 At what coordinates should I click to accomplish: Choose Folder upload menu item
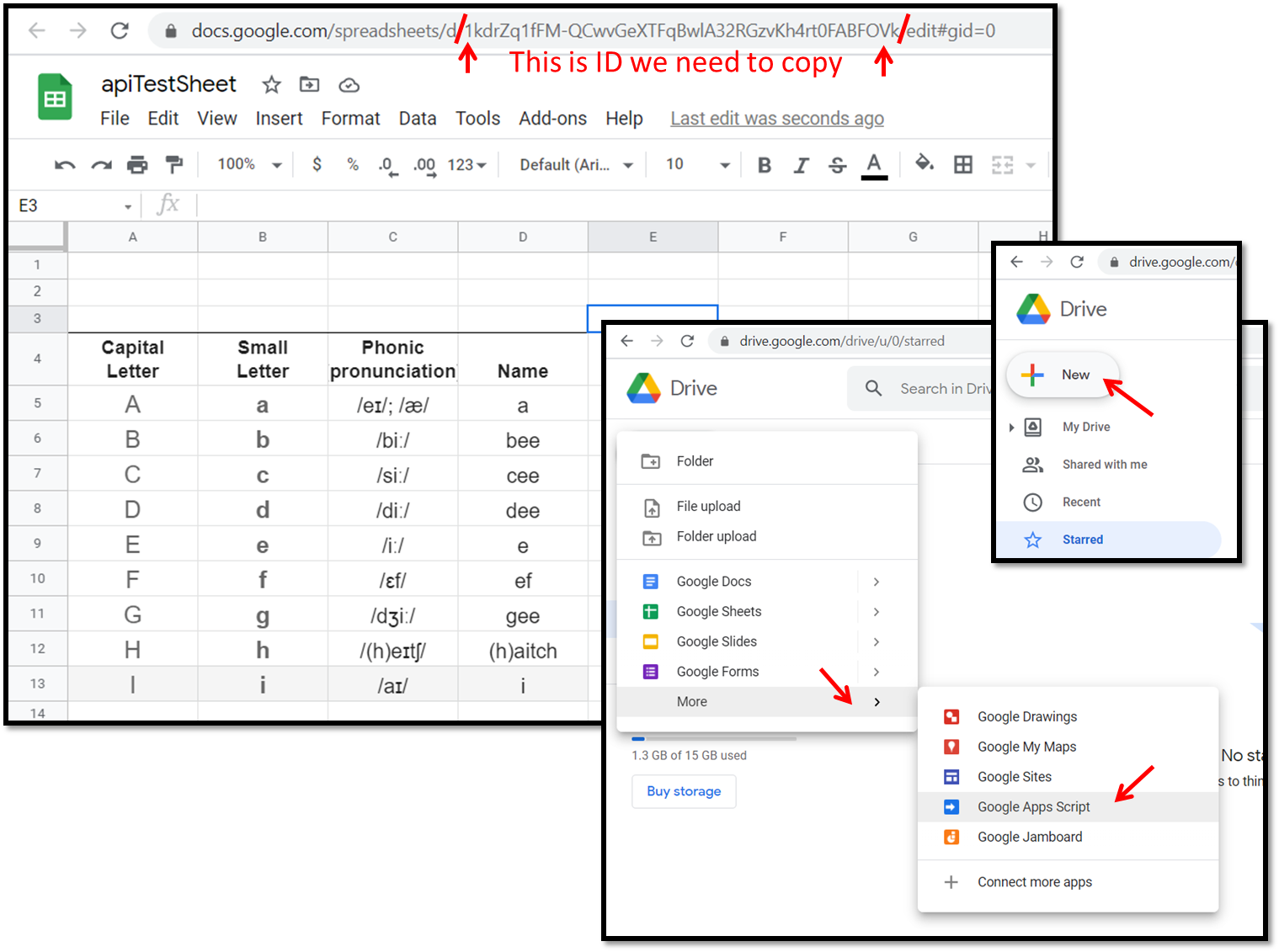click(x=767, y=537)
